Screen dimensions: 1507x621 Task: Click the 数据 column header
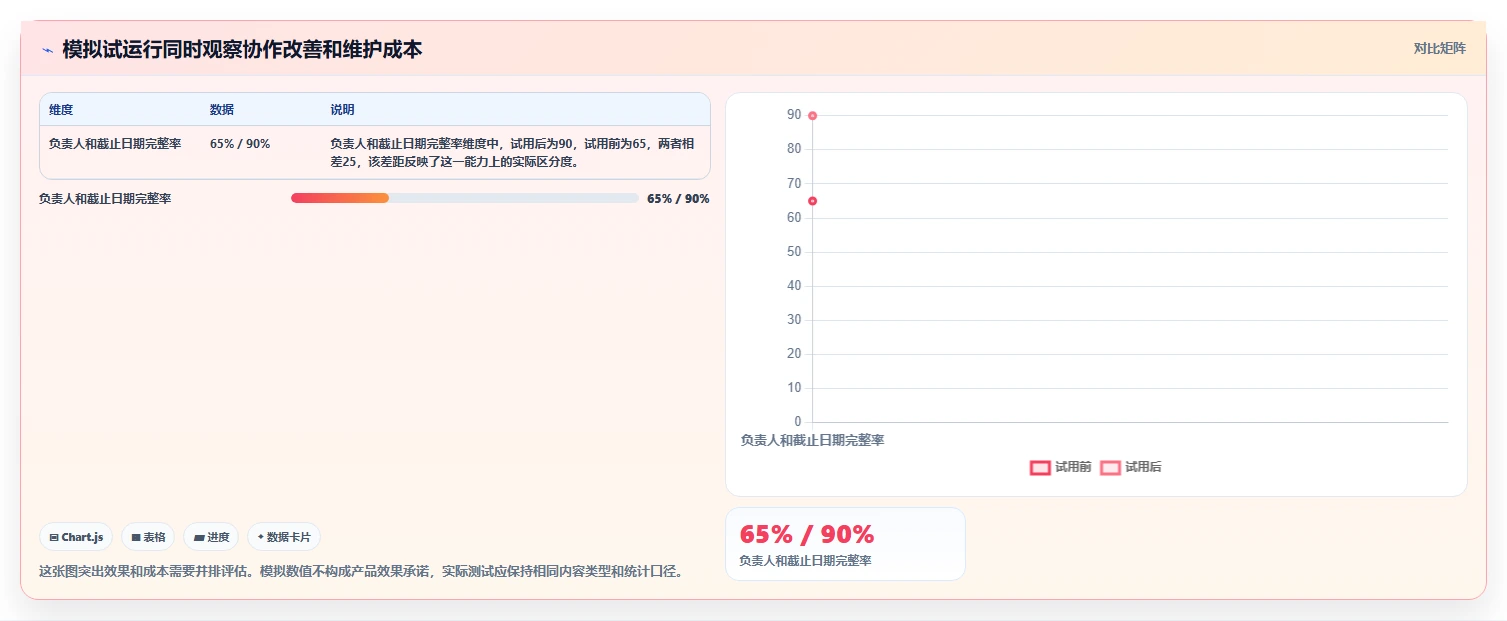coord(222,110)
